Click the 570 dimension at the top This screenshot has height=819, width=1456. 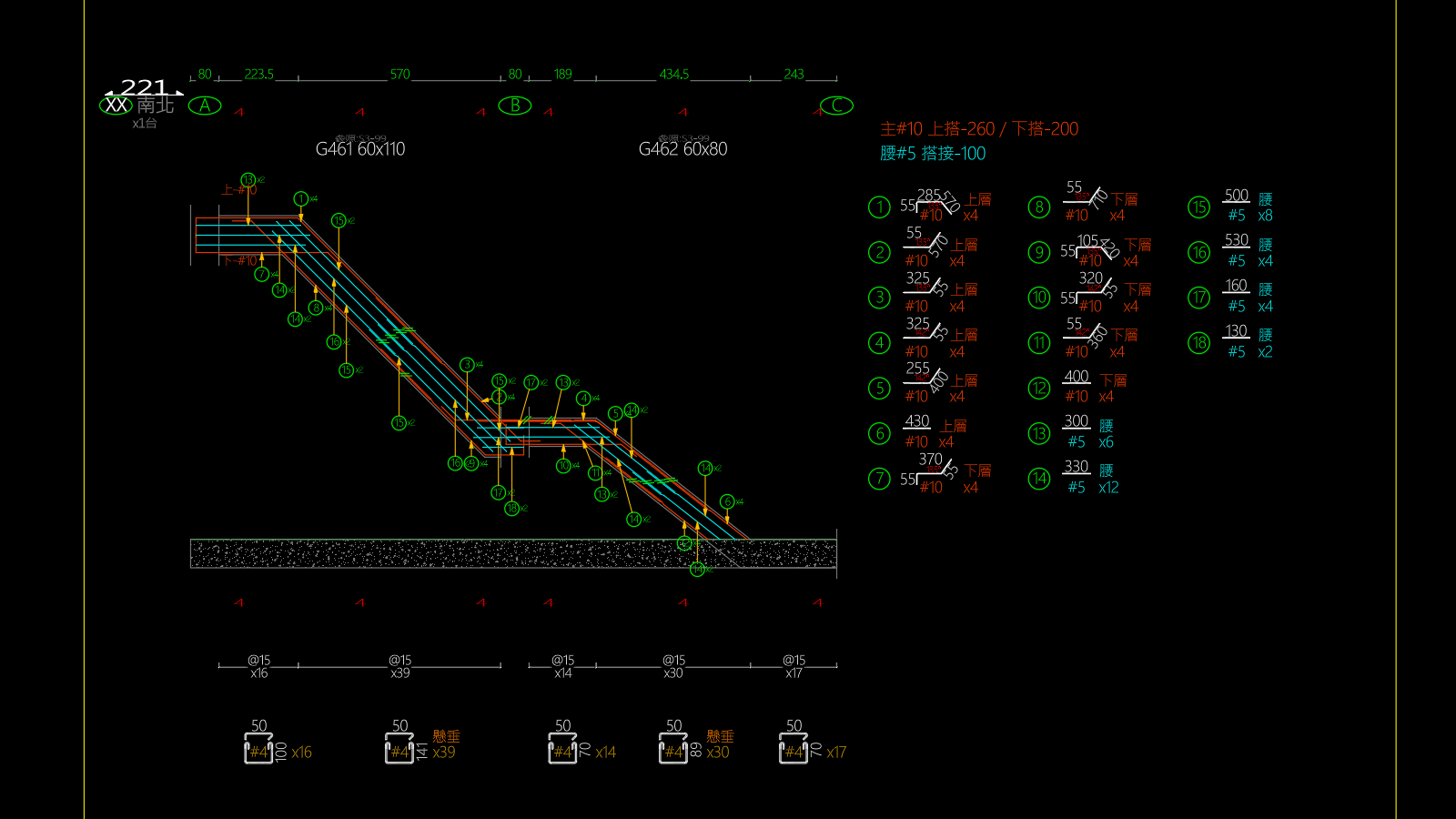(399, 75)
